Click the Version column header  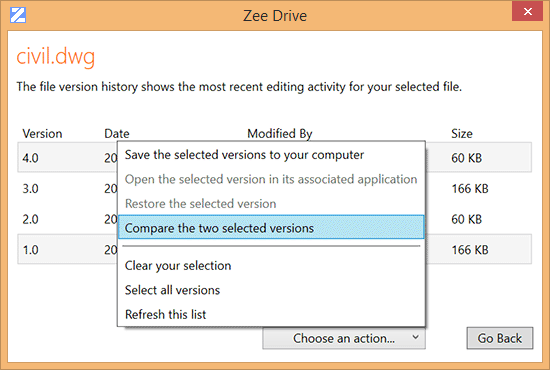[x=42, y=134]
